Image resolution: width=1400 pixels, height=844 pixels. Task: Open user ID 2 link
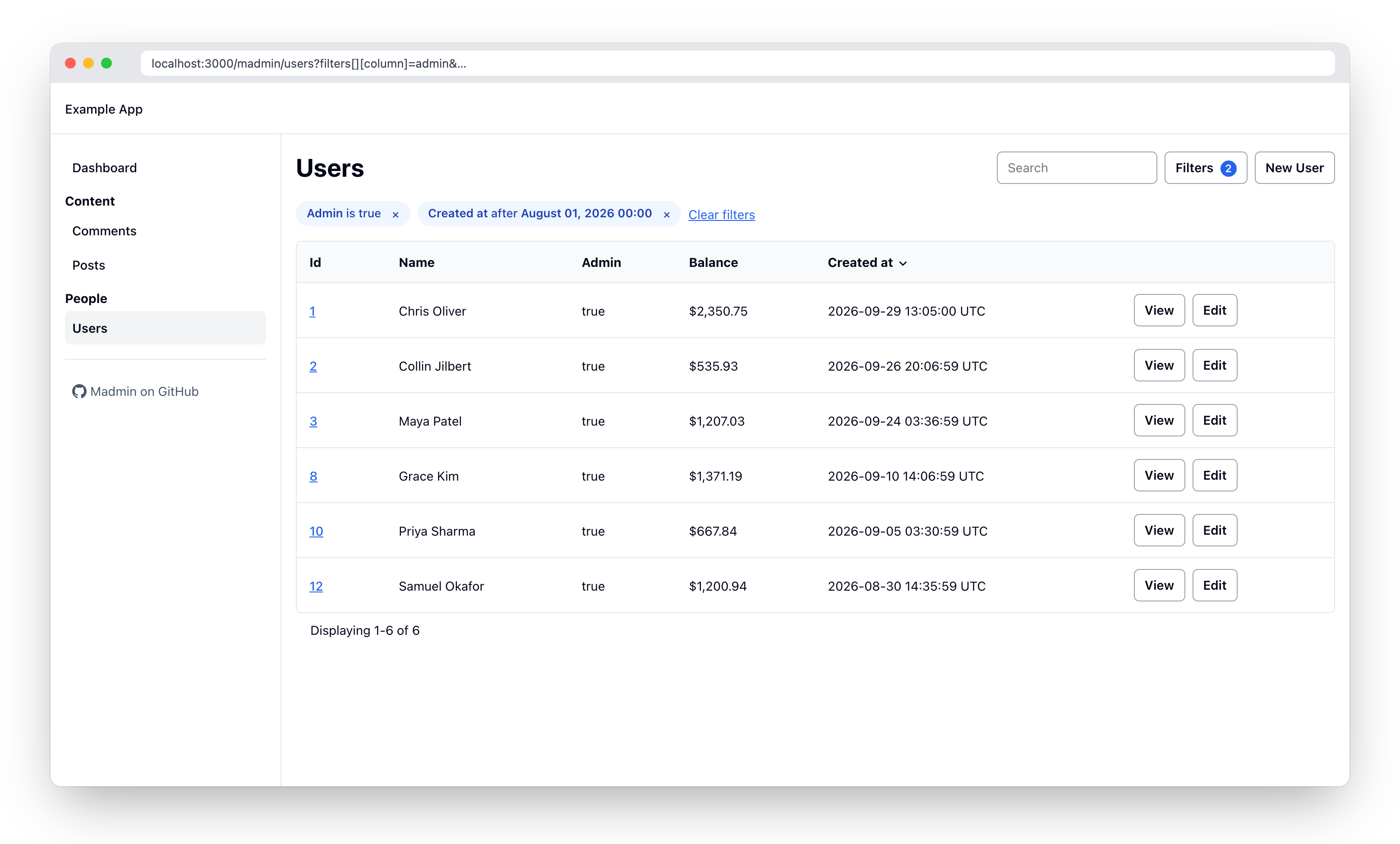(x=313, y=367)
